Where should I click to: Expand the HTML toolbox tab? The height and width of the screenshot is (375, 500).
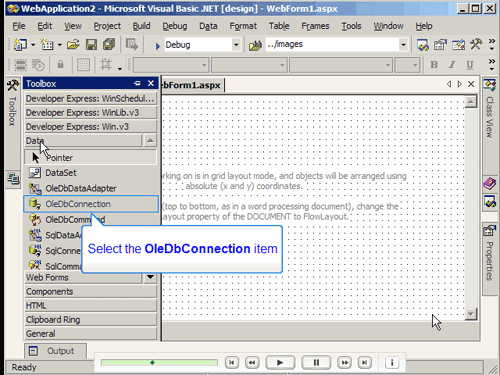[x=90, y=305]
